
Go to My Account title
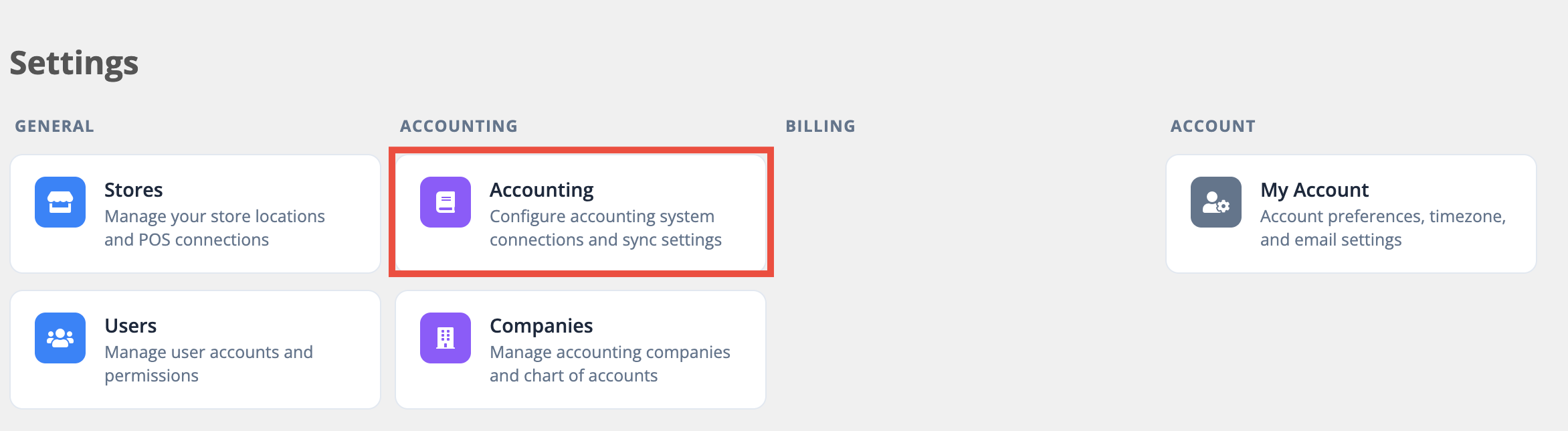click(1314, 190)
